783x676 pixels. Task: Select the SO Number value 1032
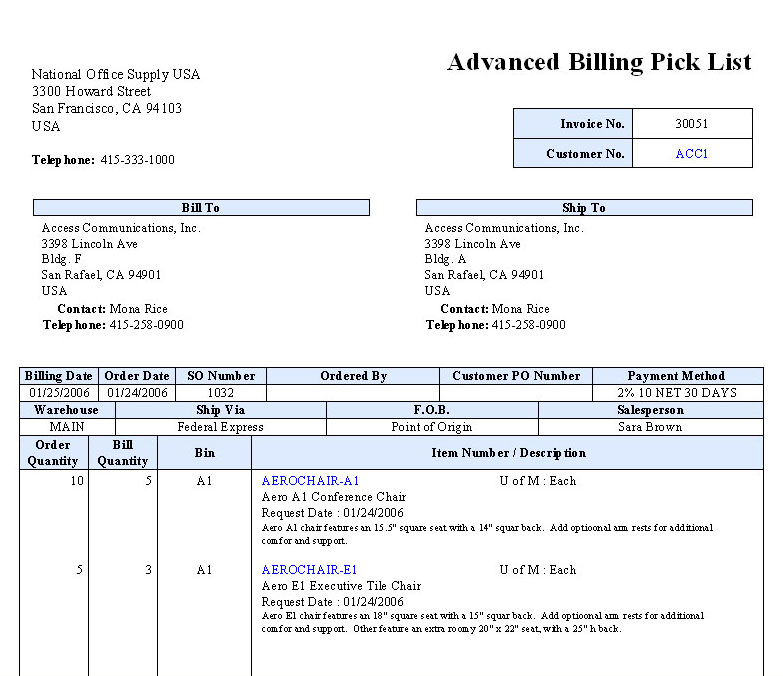(x=222, y=393)
